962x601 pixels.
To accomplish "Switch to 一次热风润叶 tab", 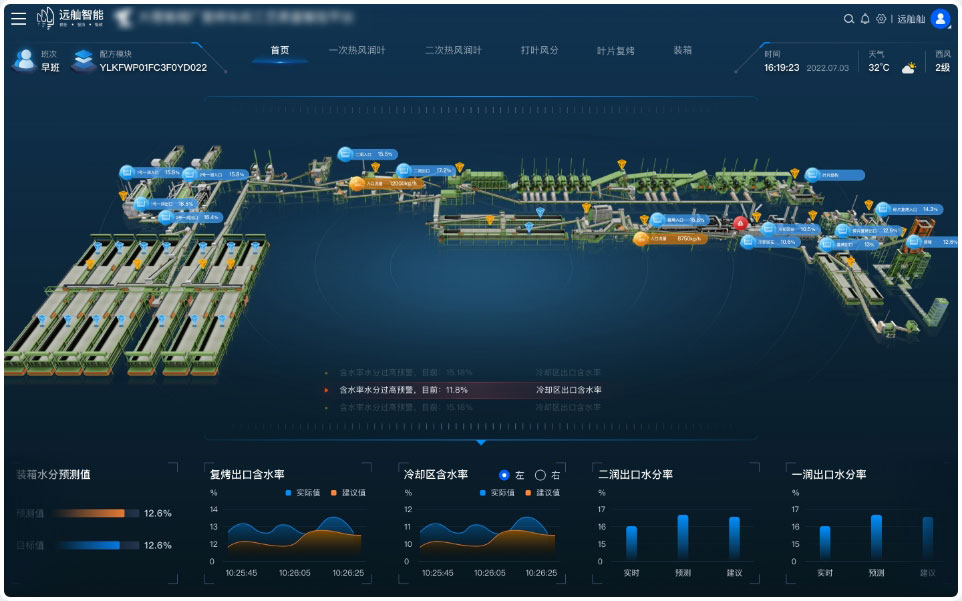I will coord(357,50).
